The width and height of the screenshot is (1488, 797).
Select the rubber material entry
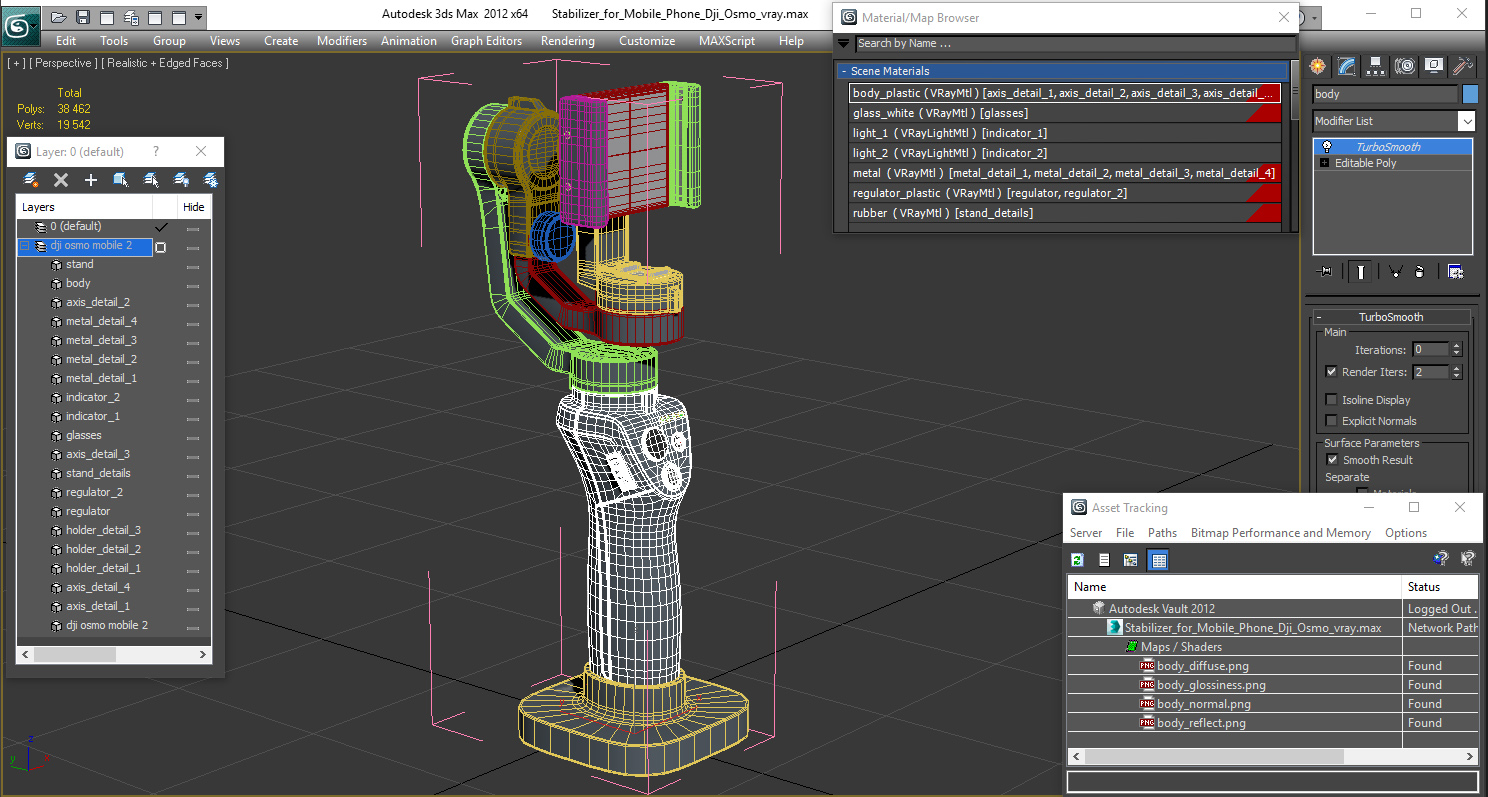tap(1065, 213)
